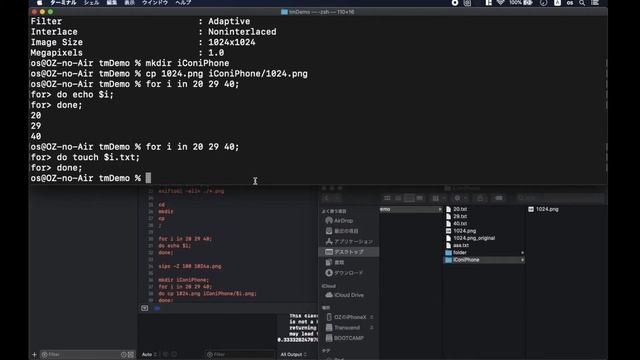Screen dimensions: 640x360
Task: Open the ウインドウ menu
Action: [x=155, y=3]
